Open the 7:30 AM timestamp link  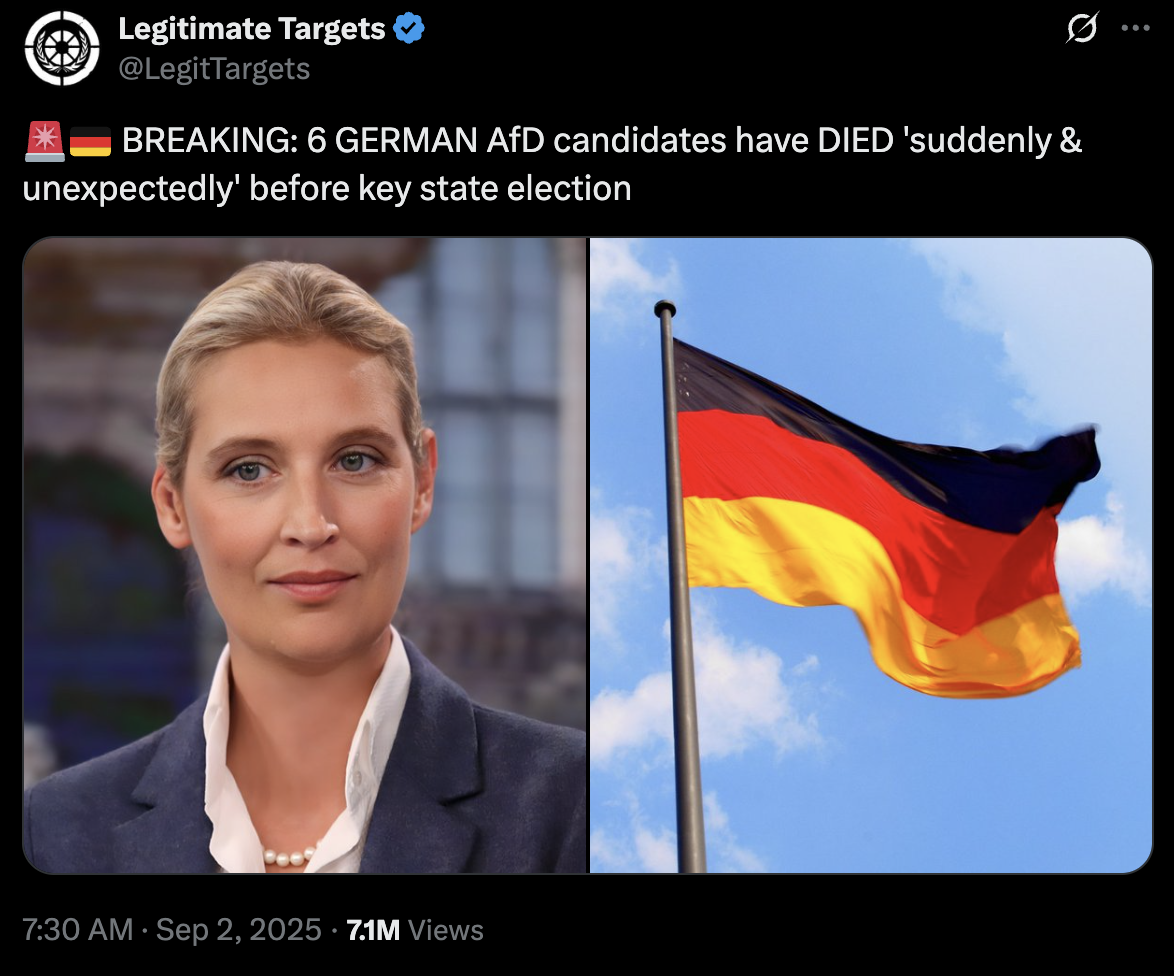78,930
